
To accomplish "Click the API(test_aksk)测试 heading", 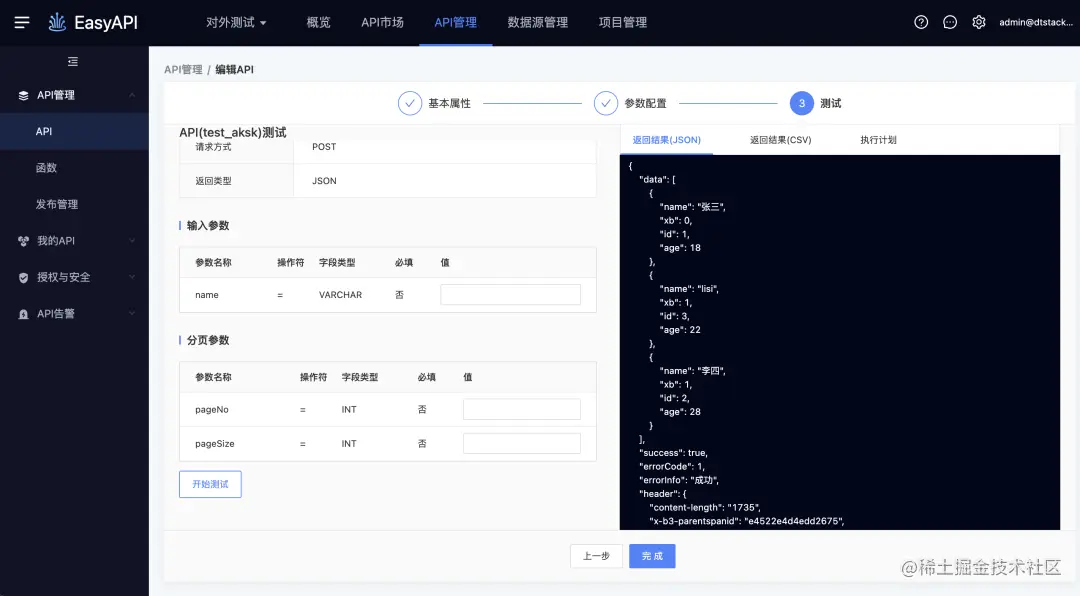I will point(233,132).
